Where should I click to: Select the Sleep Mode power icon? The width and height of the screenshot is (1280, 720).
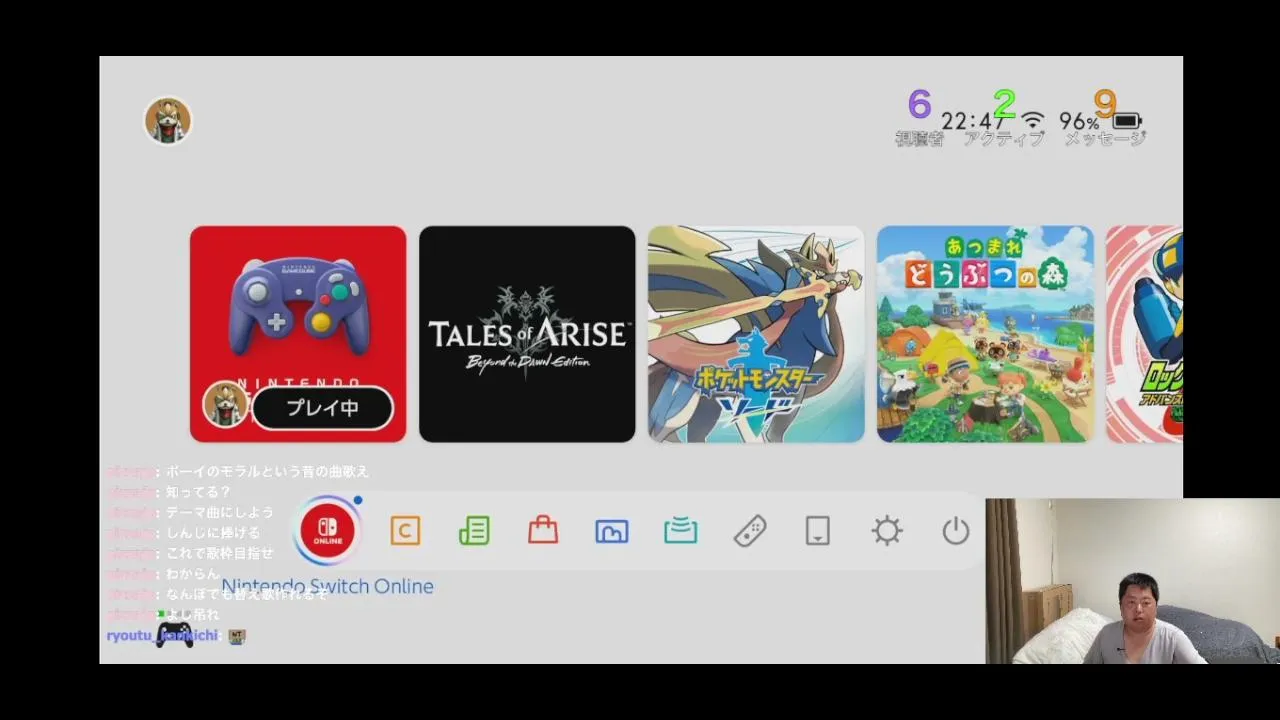956,530
